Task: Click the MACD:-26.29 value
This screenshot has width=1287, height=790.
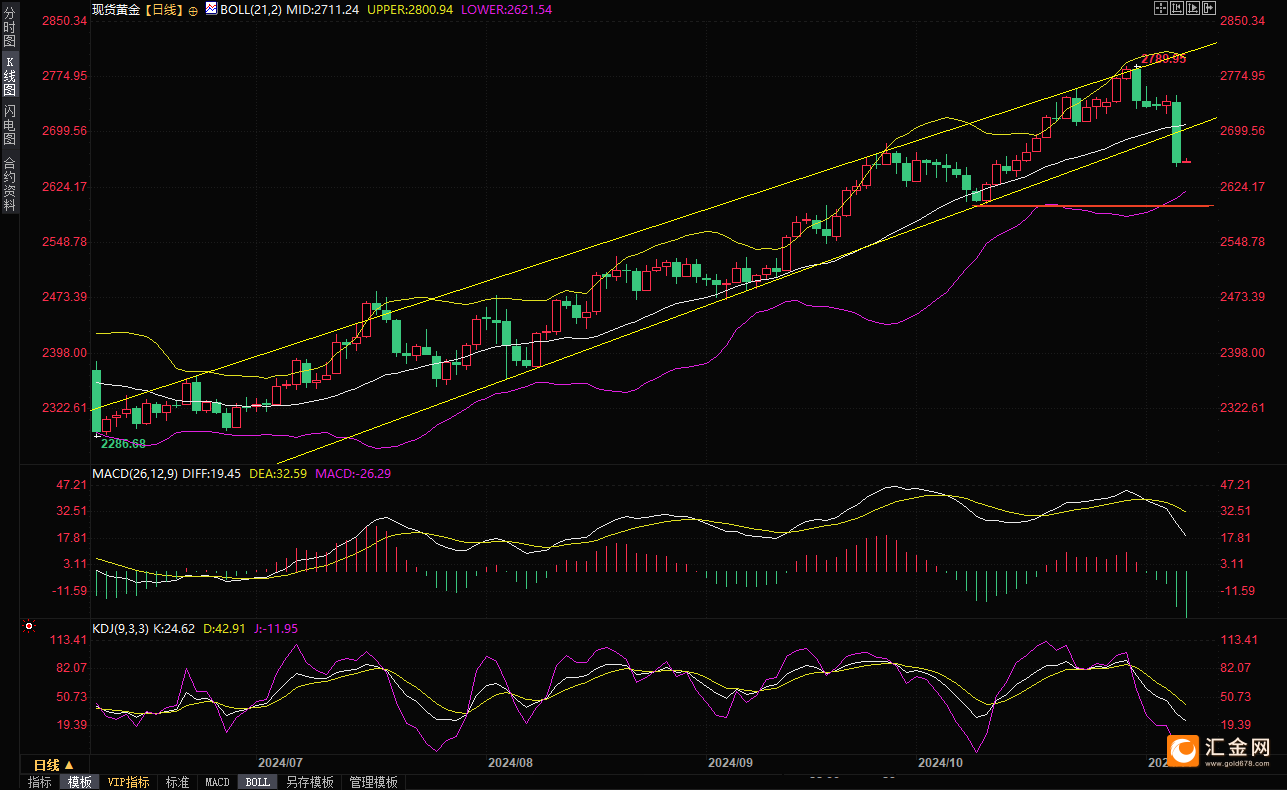Action: click(x=353, y=473)
